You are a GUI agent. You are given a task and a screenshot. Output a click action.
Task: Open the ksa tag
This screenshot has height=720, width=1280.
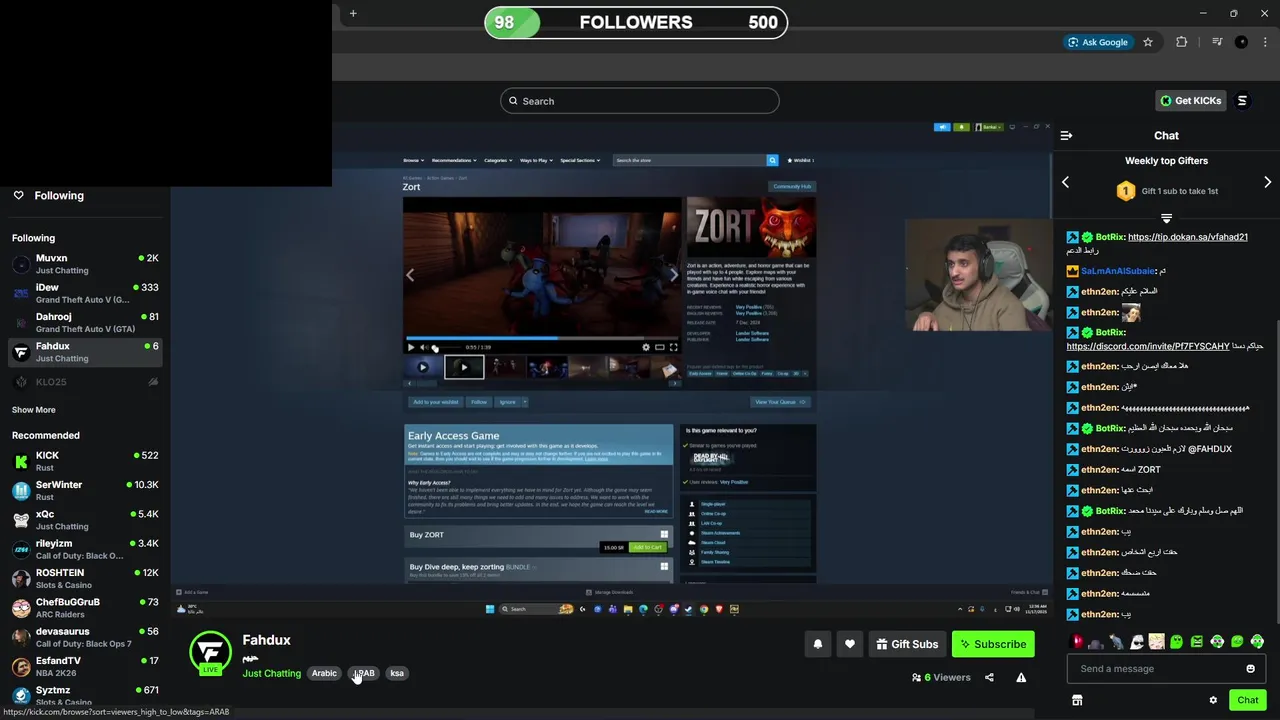pos(397,673)
